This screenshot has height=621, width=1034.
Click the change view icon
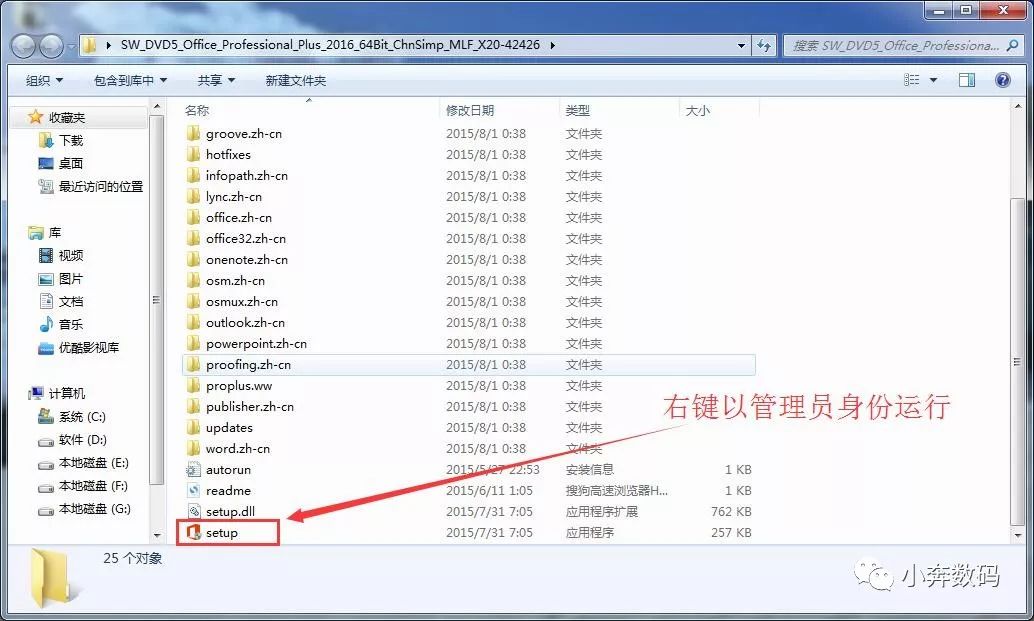(912, 80)
